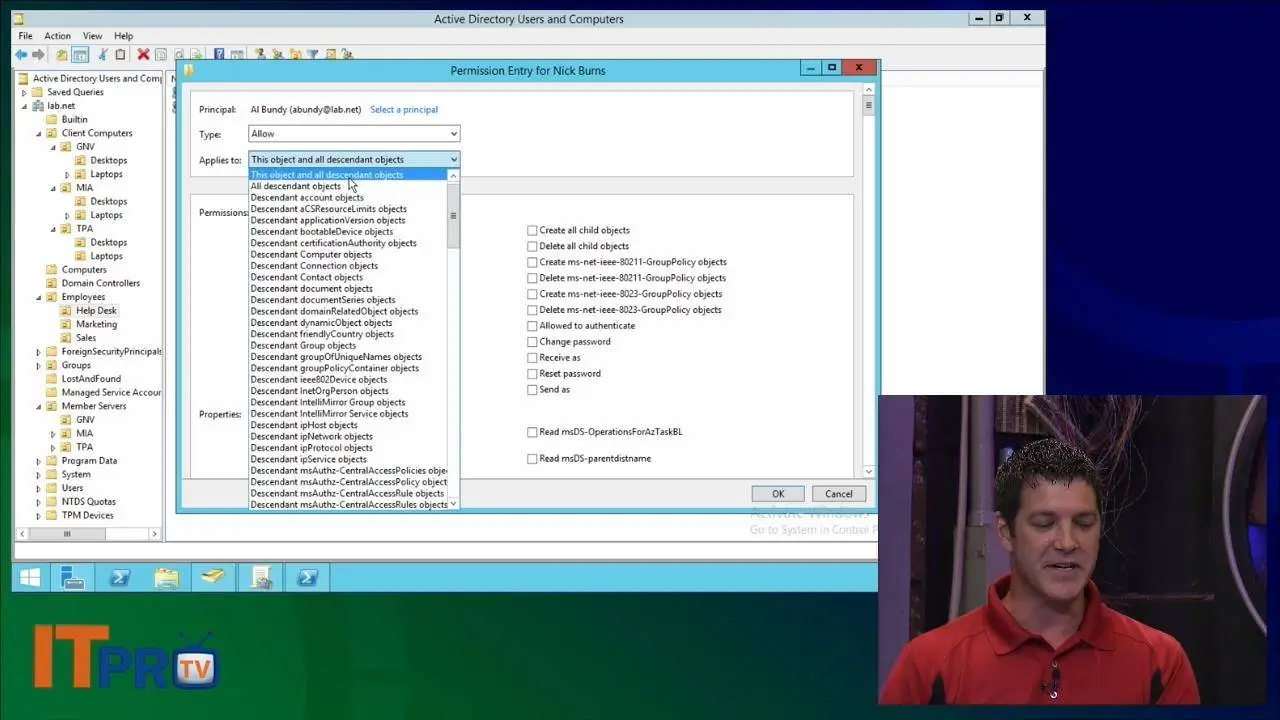
Task: Click the lab.net domain icon in tree
Action: pyautogui.click(x=38, y=105)
